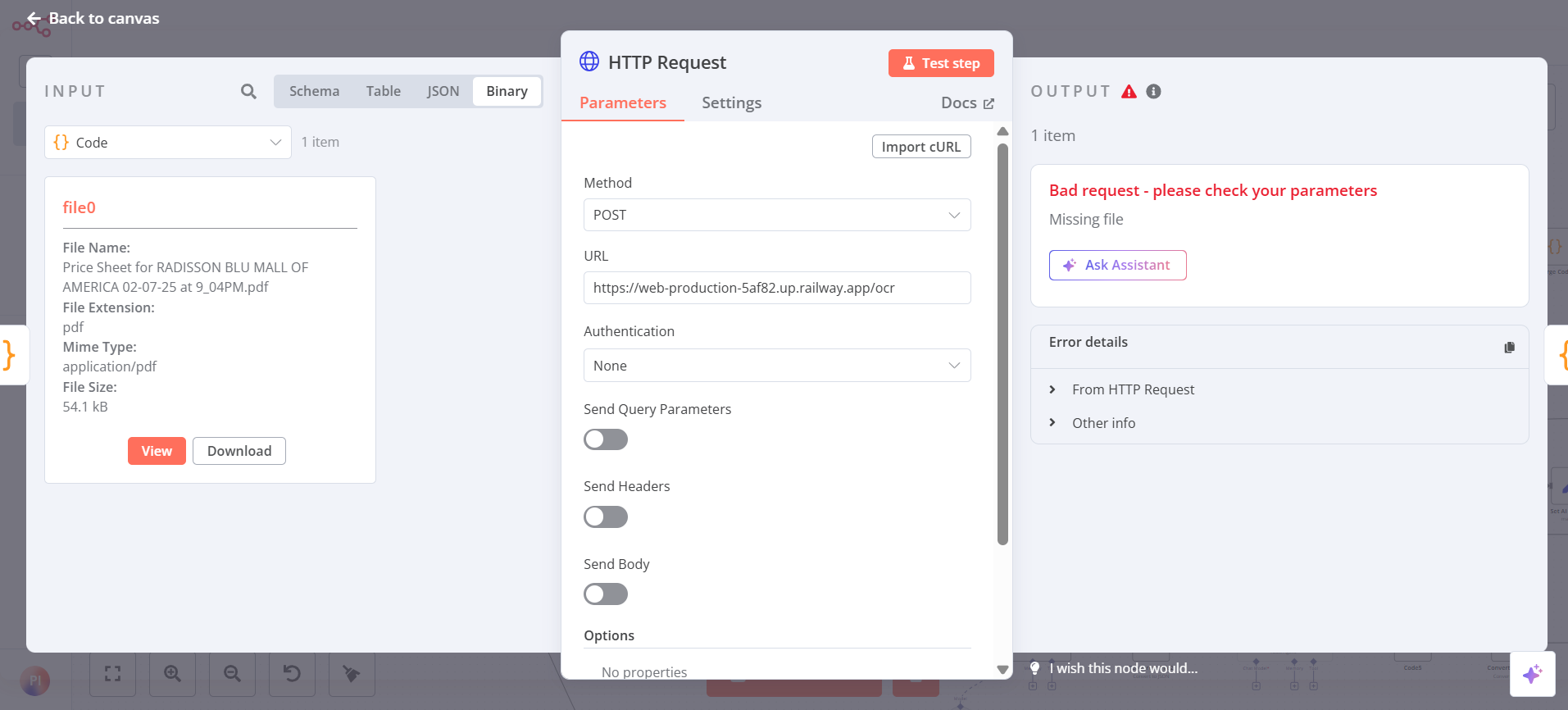
Task: Expand the Other info section
Action: [1103, 423]
